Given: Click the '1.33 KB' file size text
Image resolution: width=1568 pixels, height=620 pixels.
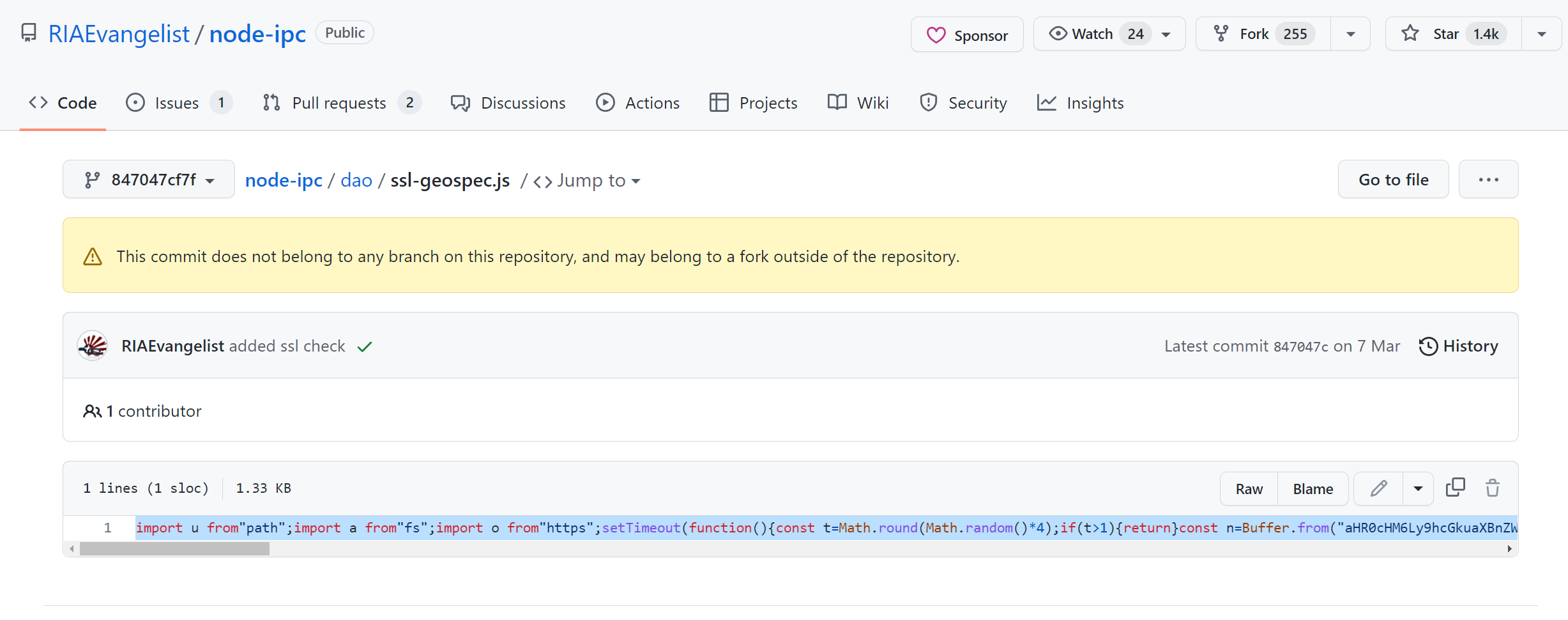Looking at the screenshot, I should (263, 488).
